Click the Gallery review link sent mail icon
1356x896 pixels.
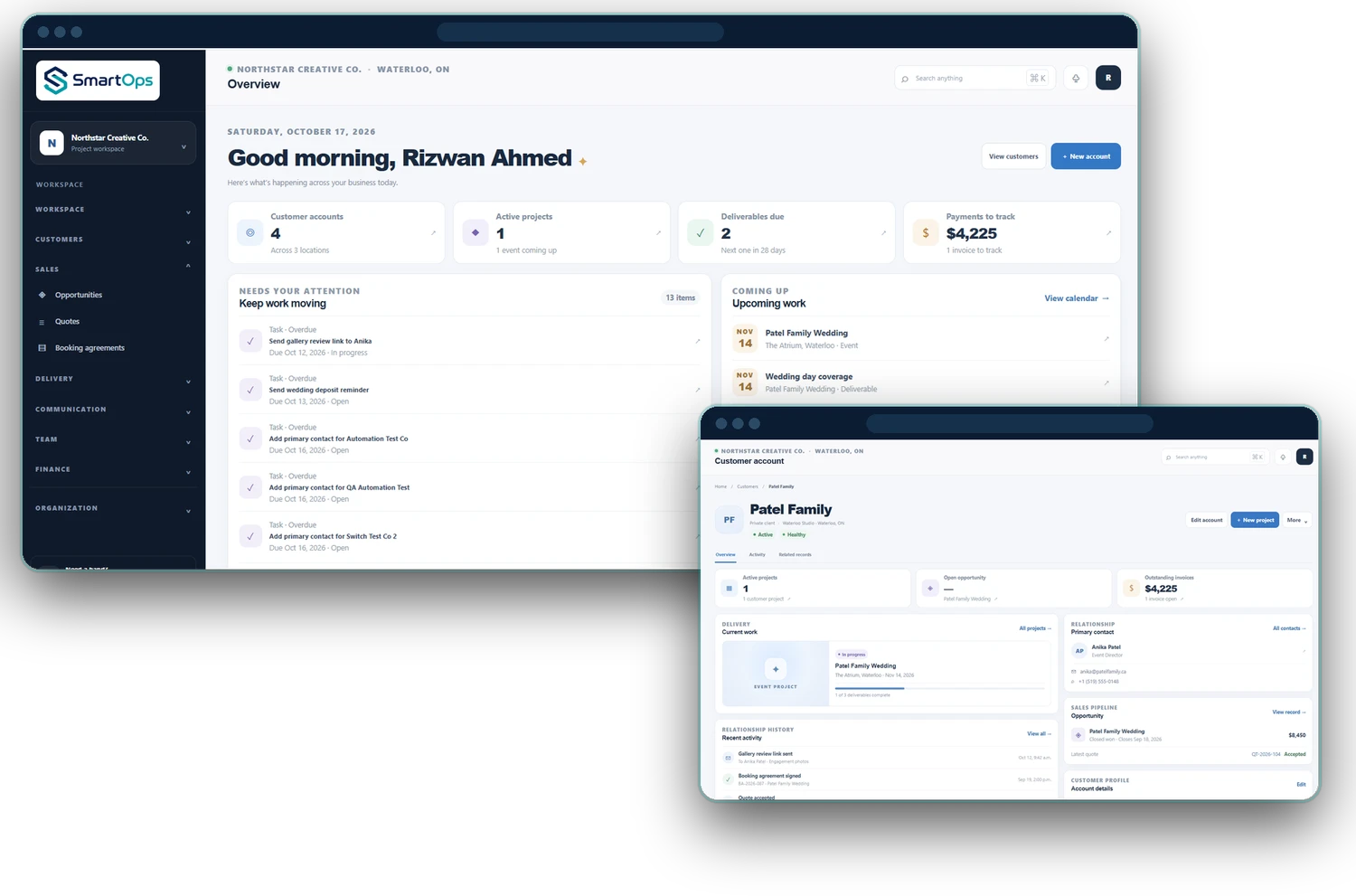(x=729, y=758)
